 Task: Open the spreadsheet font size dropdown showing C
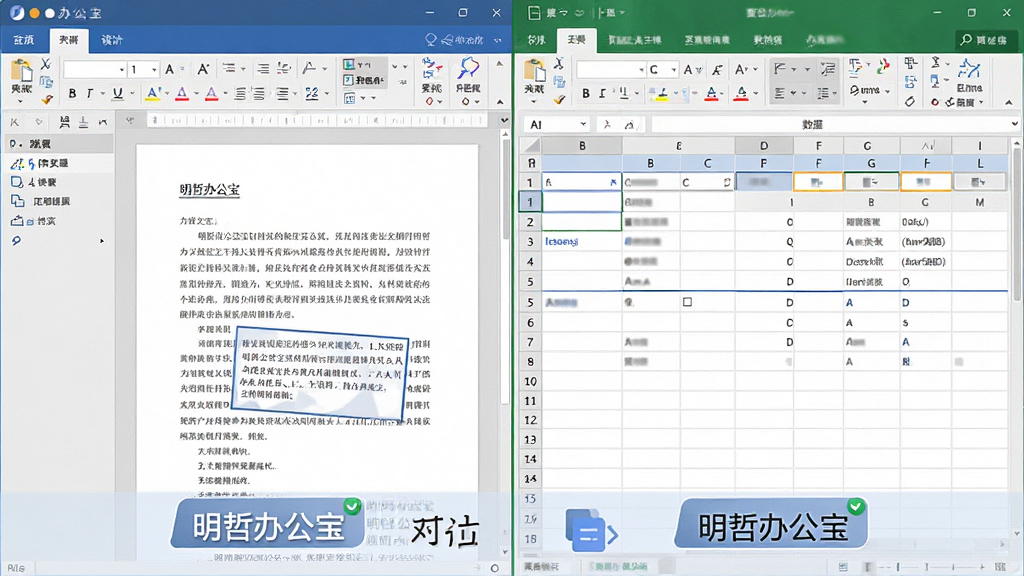click(673, 70)
